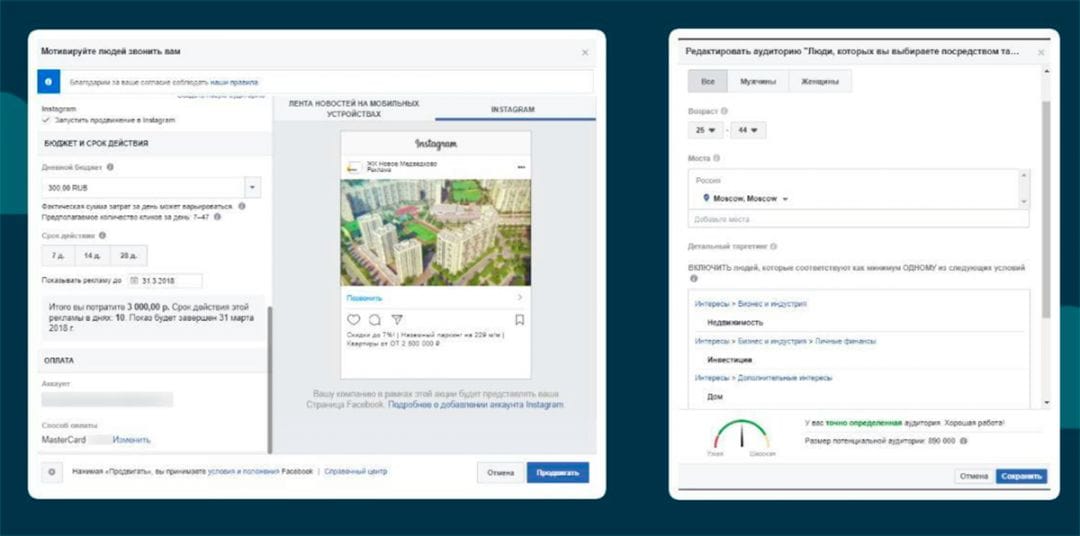
Task: Click the left settings panel scrollbar
Action: point(269,379)
